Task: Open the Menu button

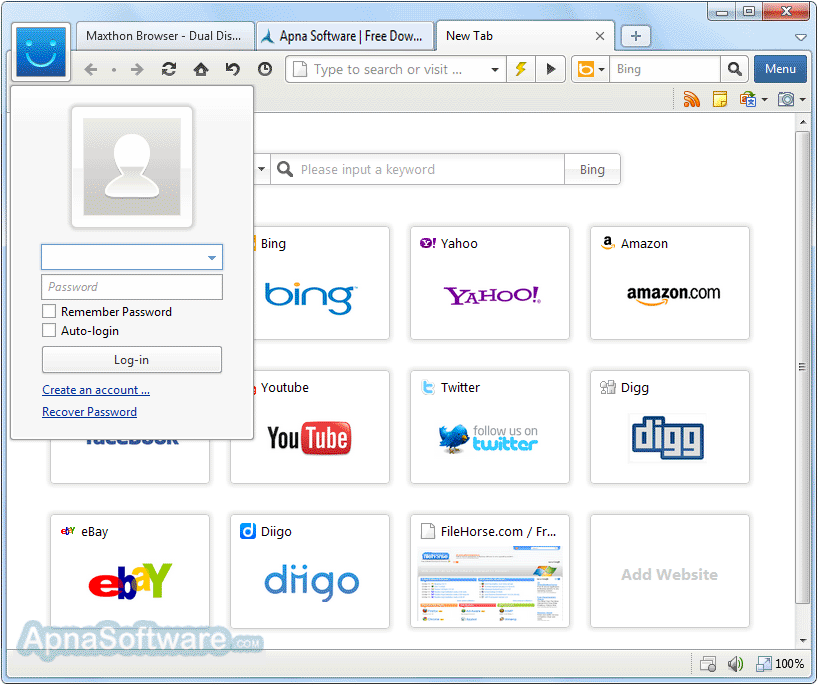Action: (x=780, y=69)
